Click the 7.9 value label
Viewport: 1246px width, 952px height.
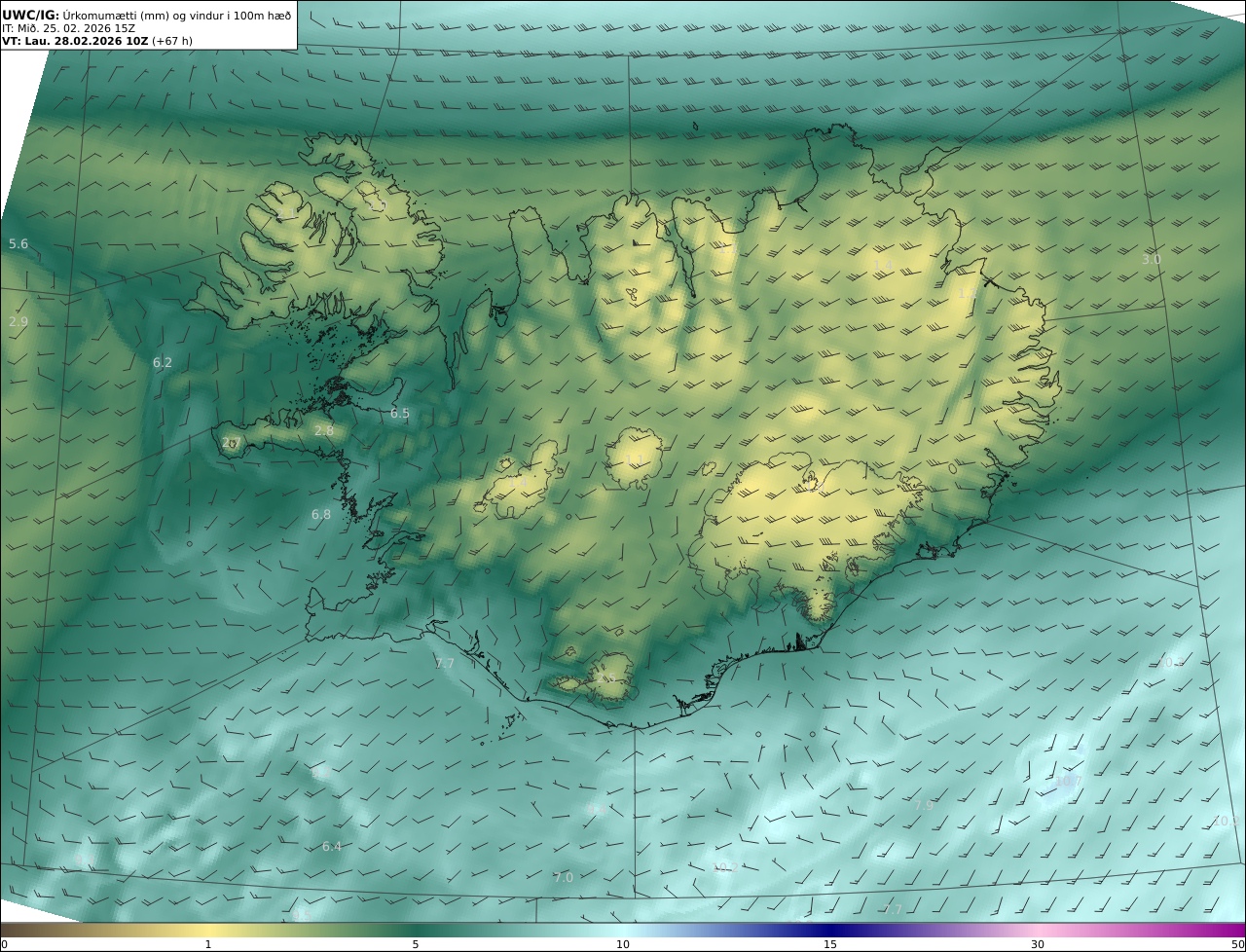pos(924,805)
